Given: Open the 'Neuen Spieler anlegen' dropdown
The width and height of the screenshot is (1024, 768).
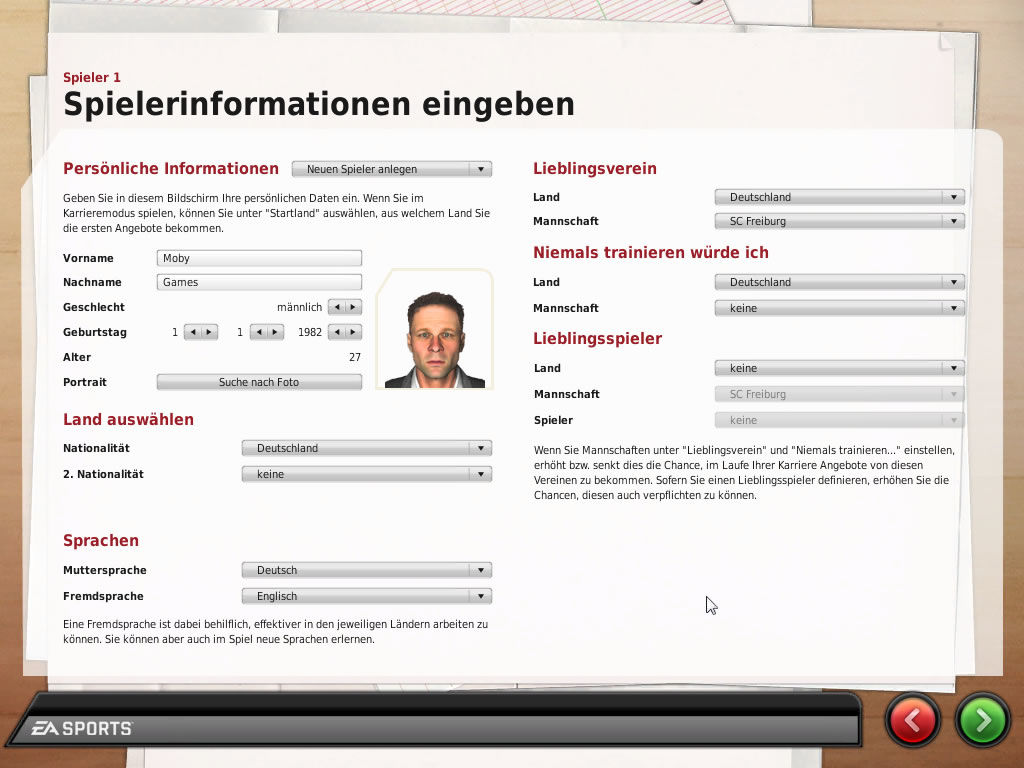Looking at the screenshot, I should 391,169.
